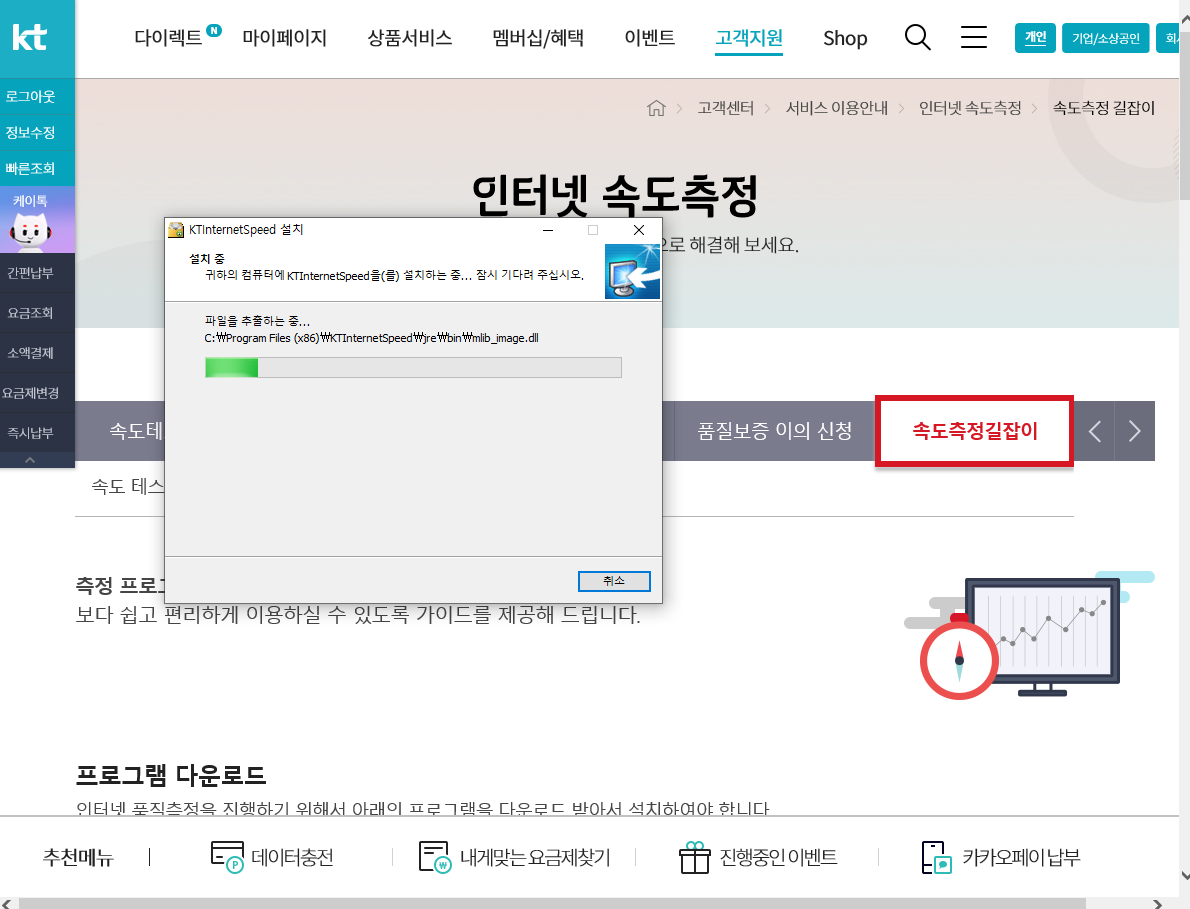This screenshot has height=909, width=1190.
Task: Click the 인터넷 속도측정 page title
Action: tap(615, 195)
